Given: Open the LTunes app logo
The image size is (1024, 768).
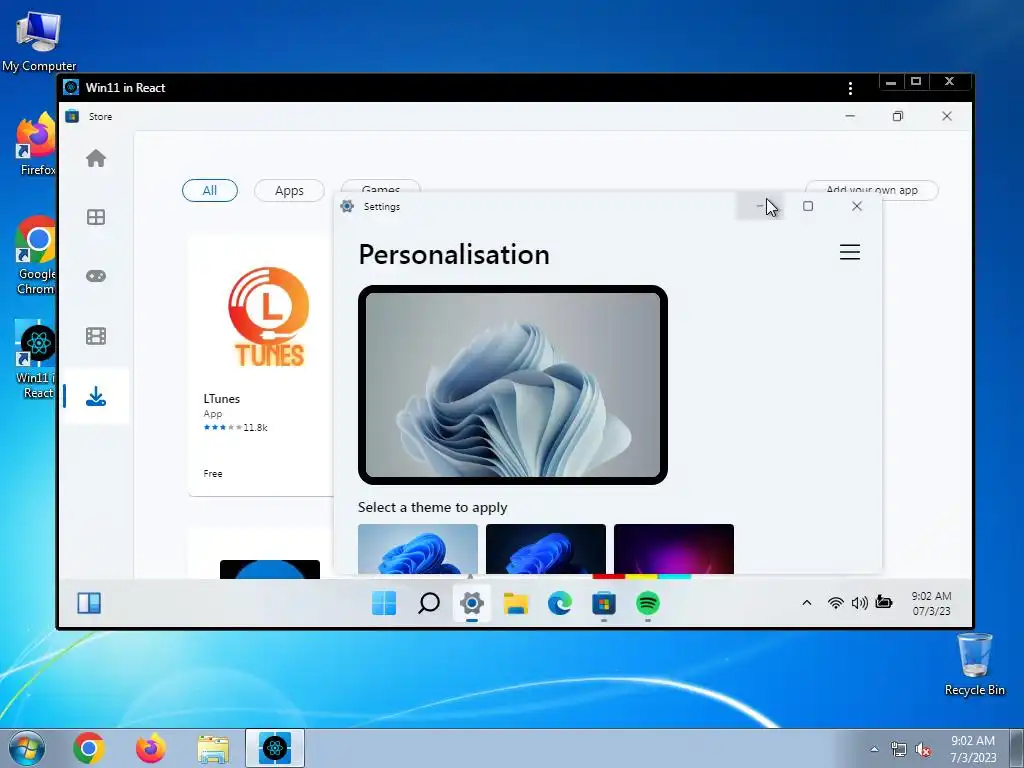Looking at the screenshot, I should (x=269, y=316).
